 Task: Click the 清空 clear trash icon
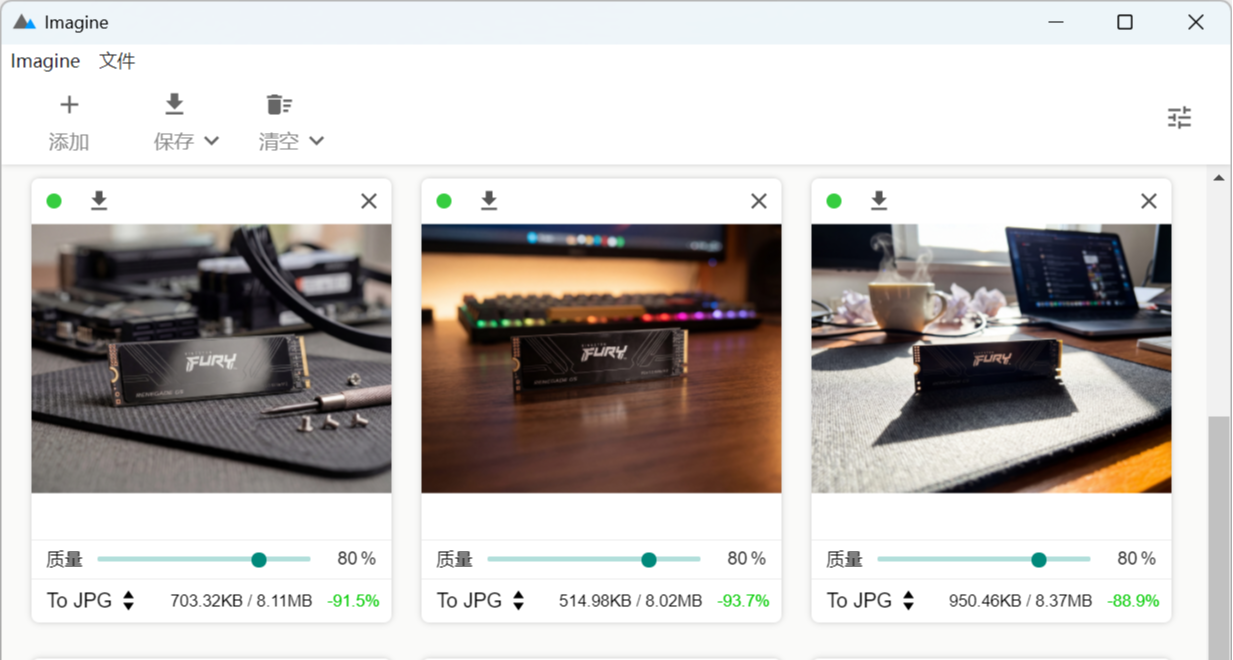[x=278, y=103]
